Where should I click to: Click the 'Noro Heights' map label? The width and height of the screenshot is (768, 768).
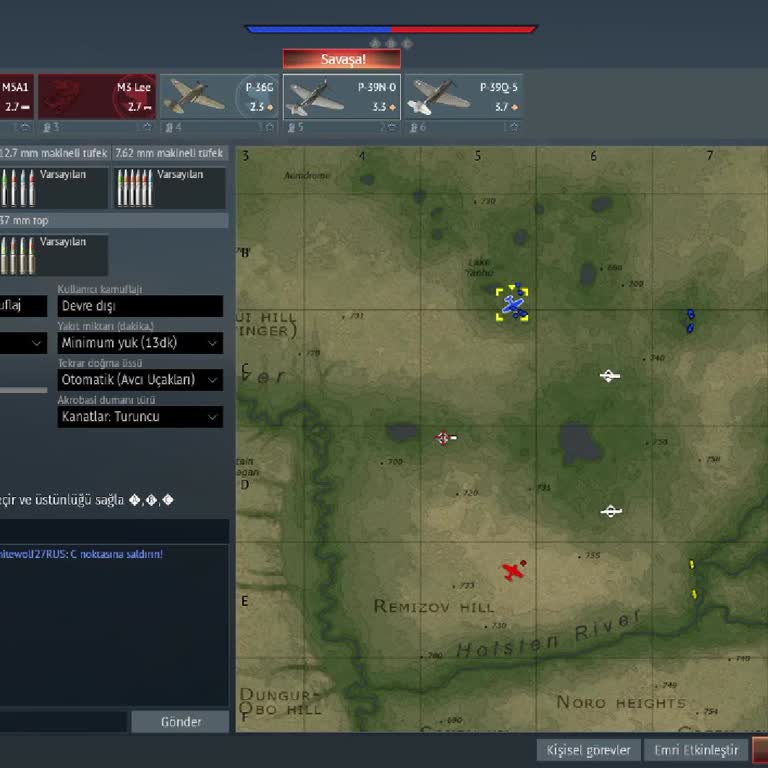[621, 702]
